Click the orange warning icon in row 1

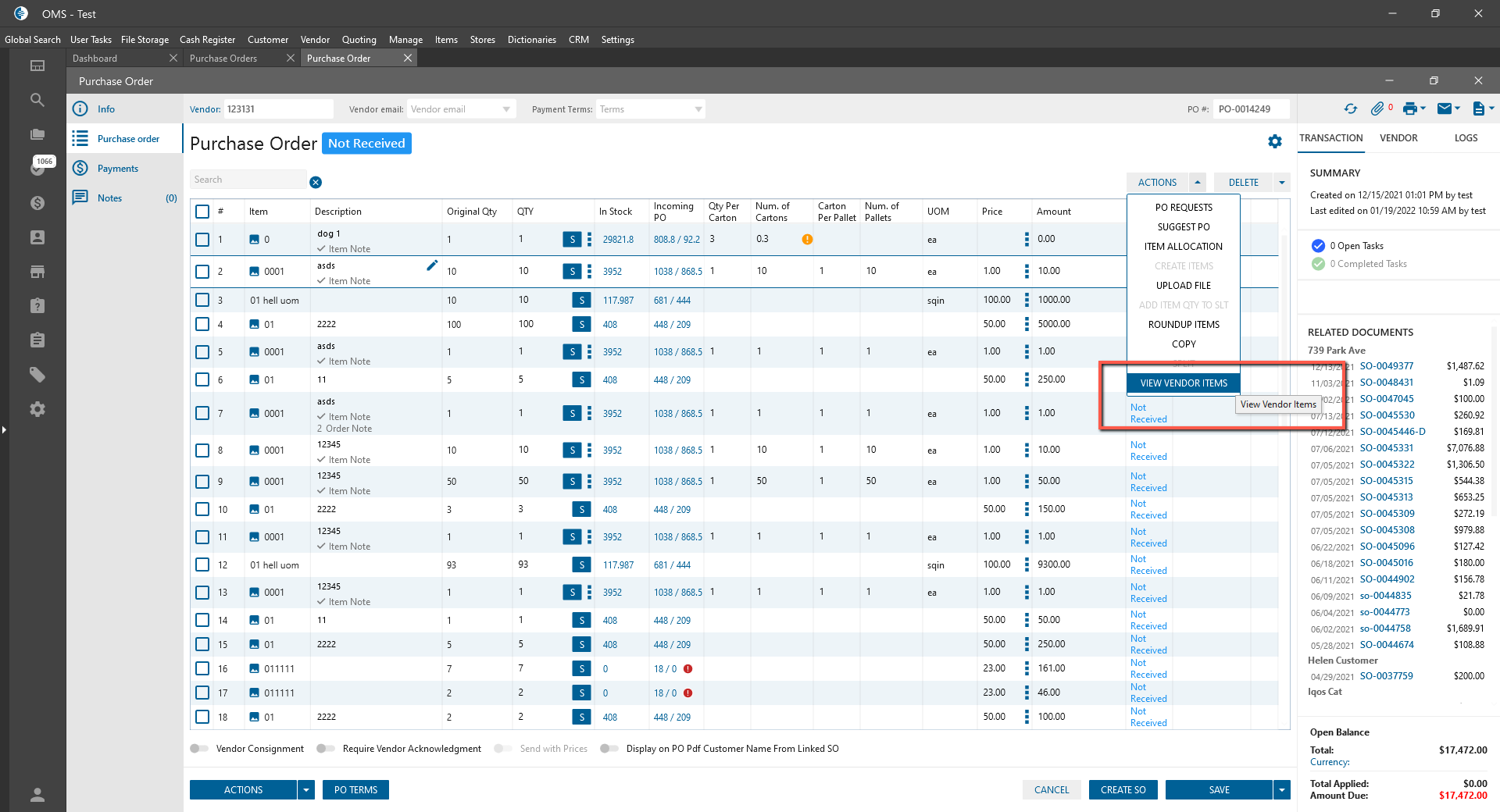[807, 240]
